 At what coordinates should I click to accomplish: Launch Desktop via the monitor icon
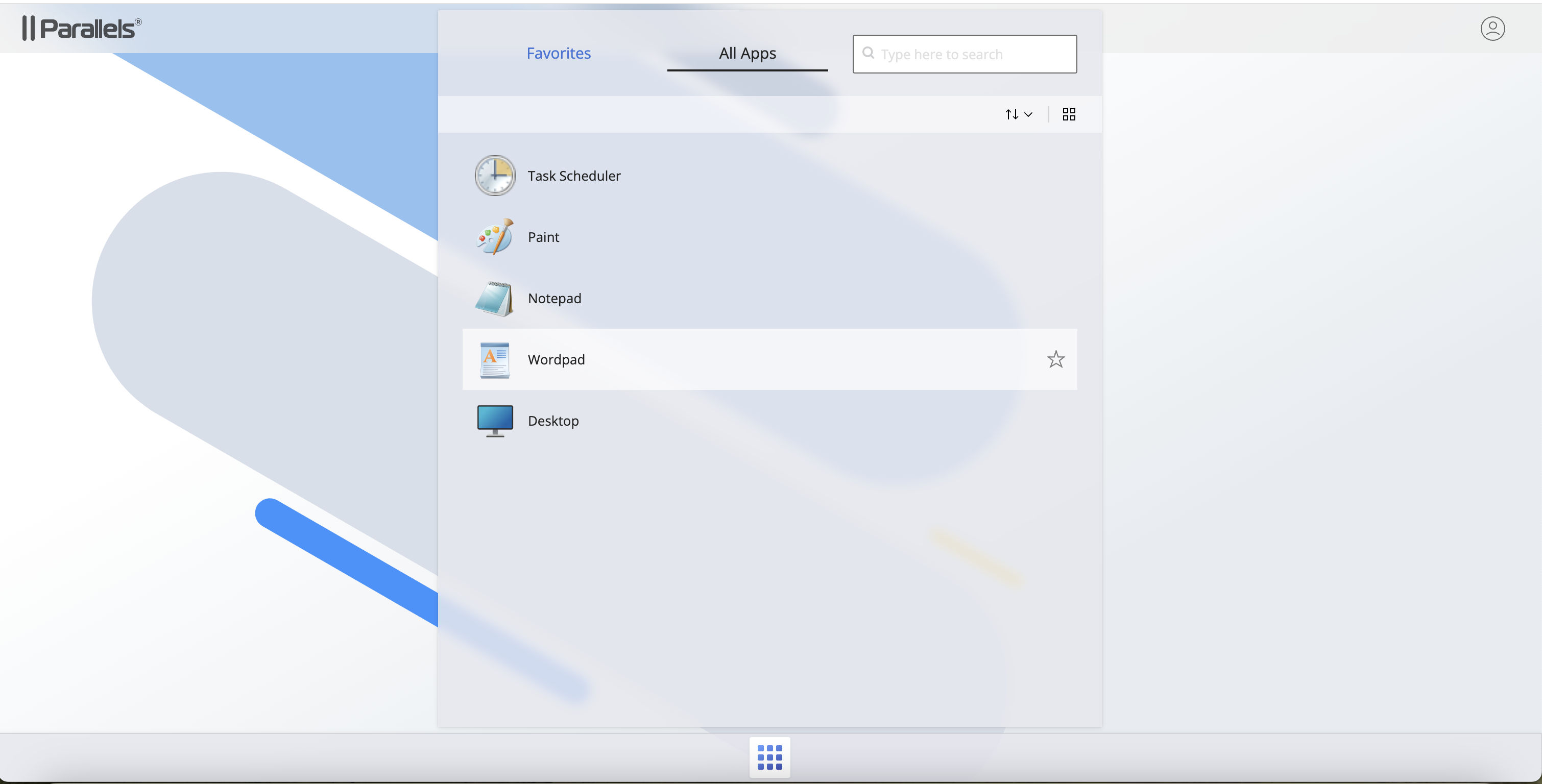(x=494, y=421)
